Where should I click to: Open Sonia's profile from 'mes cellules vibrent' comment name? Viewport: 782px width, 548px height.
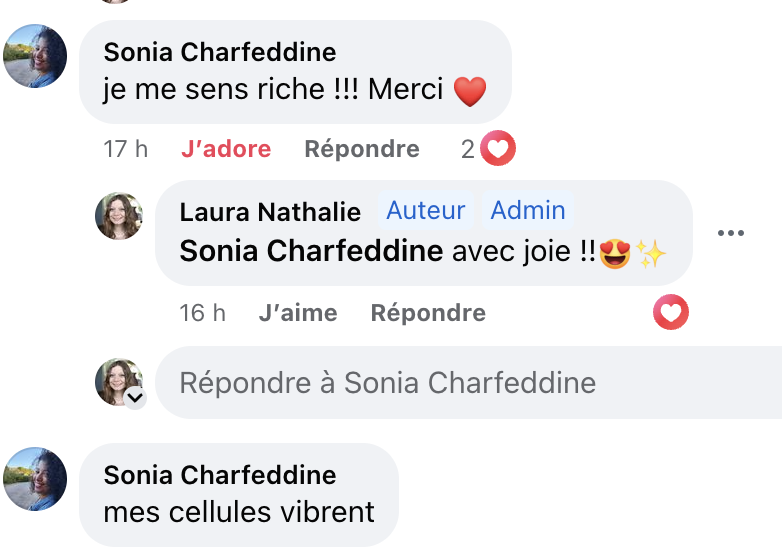point(220,475)
